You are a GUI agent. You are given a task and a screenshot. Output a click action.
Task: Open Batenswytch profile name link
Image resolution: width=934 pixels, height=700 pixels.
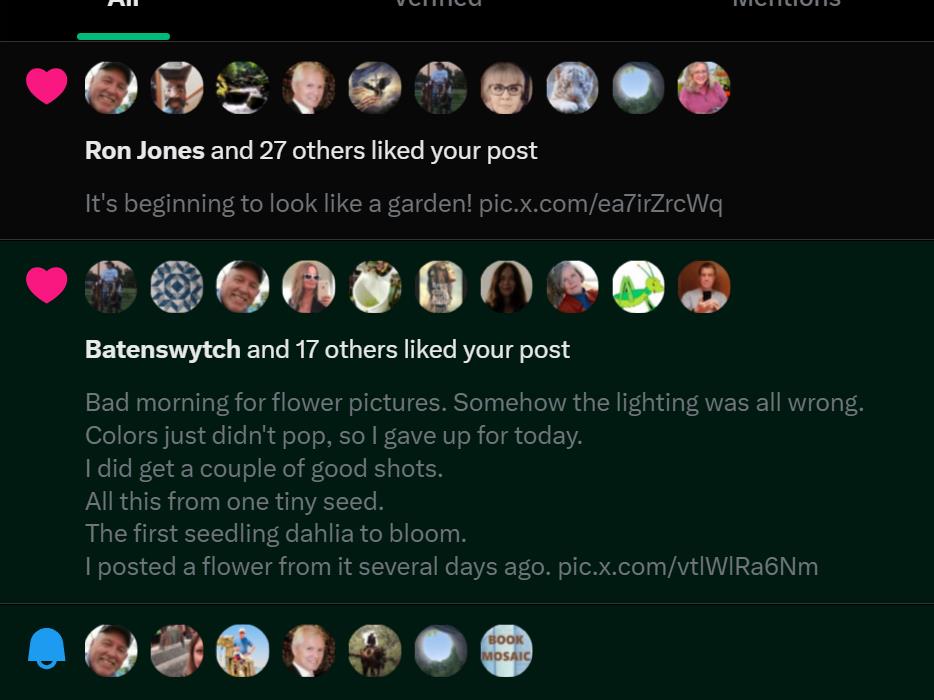(x=163, y=350)
